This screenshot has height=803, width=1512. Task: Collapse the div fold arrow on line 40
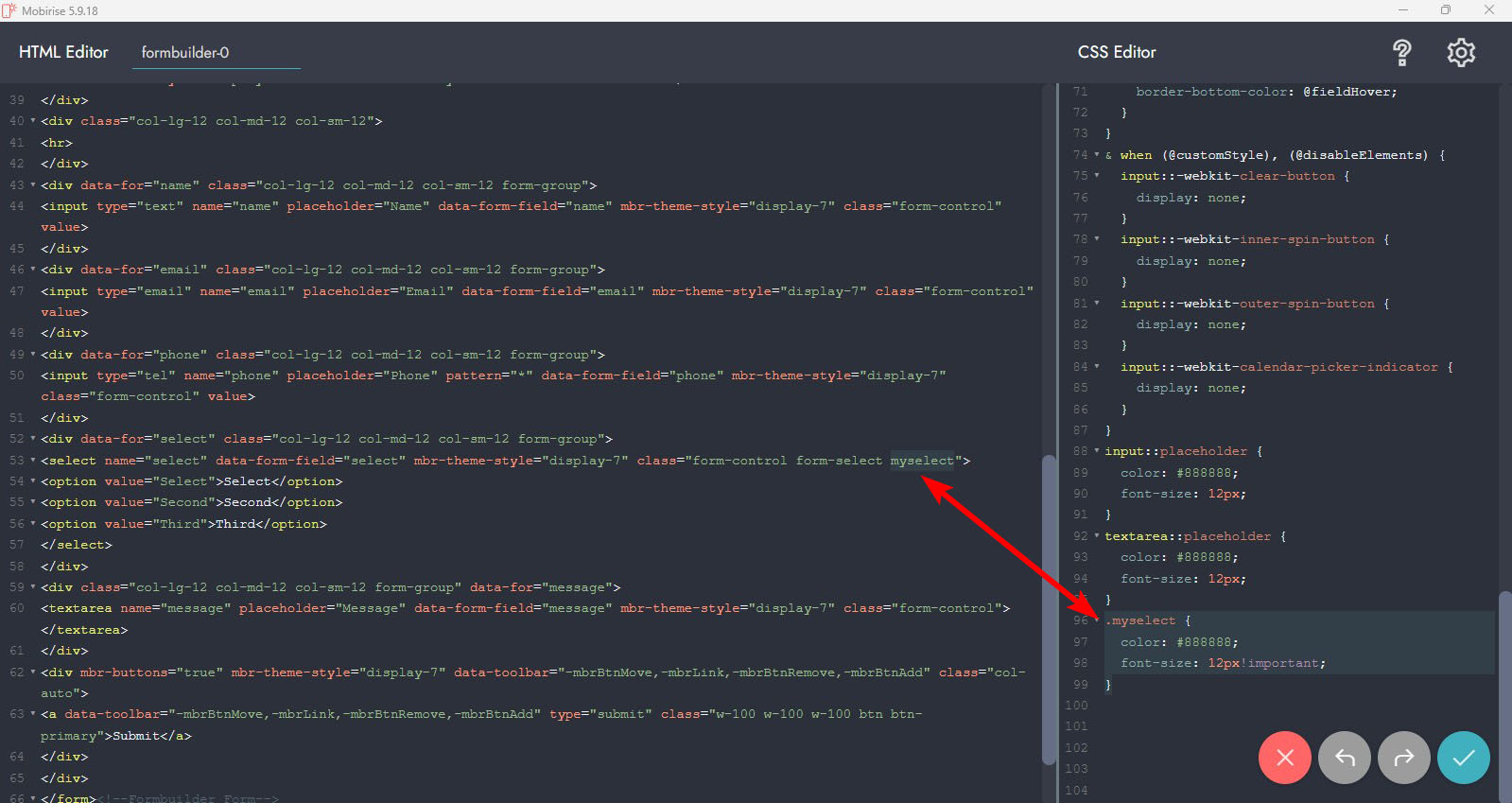(x=33, y=121)
